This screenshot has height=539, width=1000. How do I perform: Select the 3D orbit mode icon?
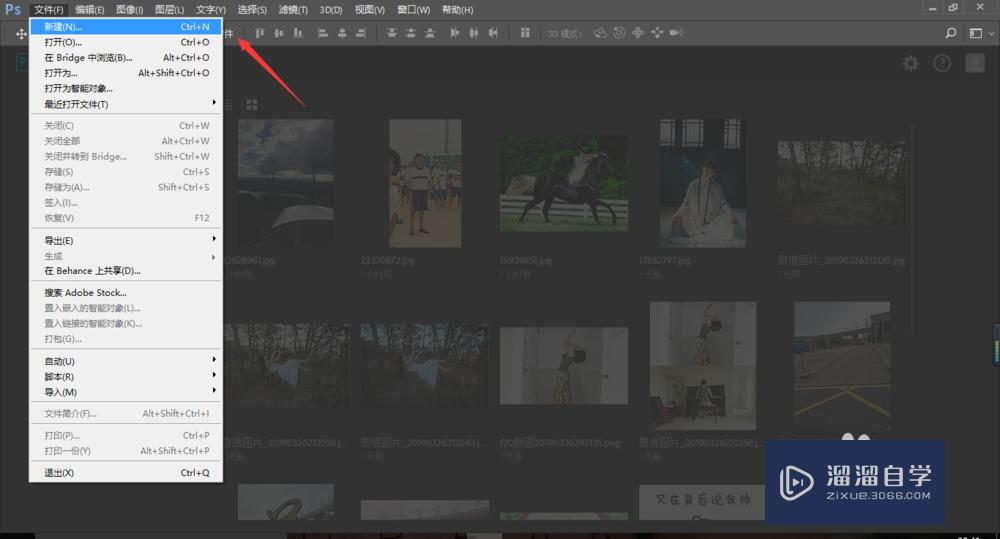pyautogui.click(x=599, y=33)
